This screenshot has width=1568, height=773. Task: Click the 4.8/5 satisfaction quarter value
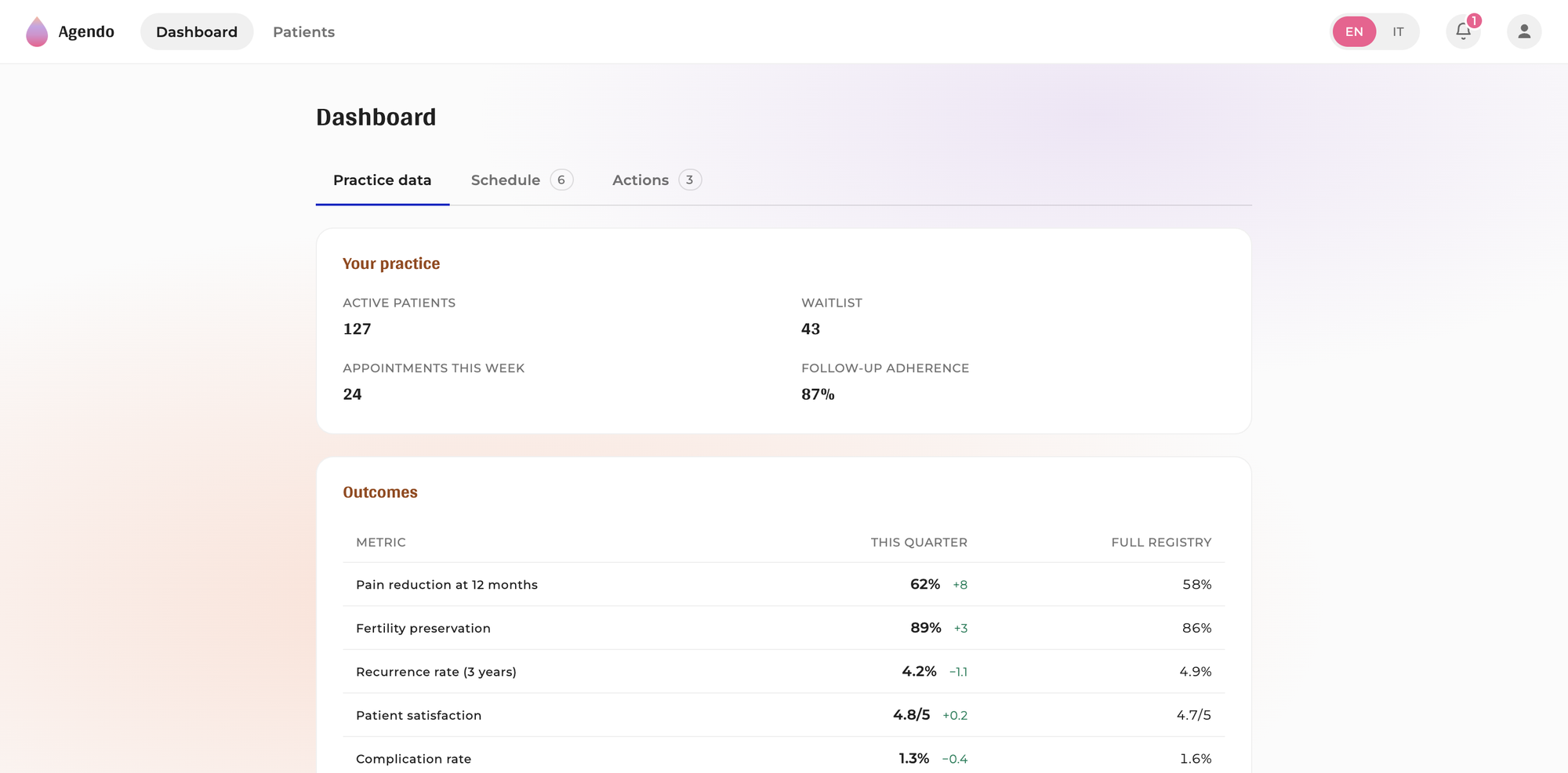click(912, 715)
